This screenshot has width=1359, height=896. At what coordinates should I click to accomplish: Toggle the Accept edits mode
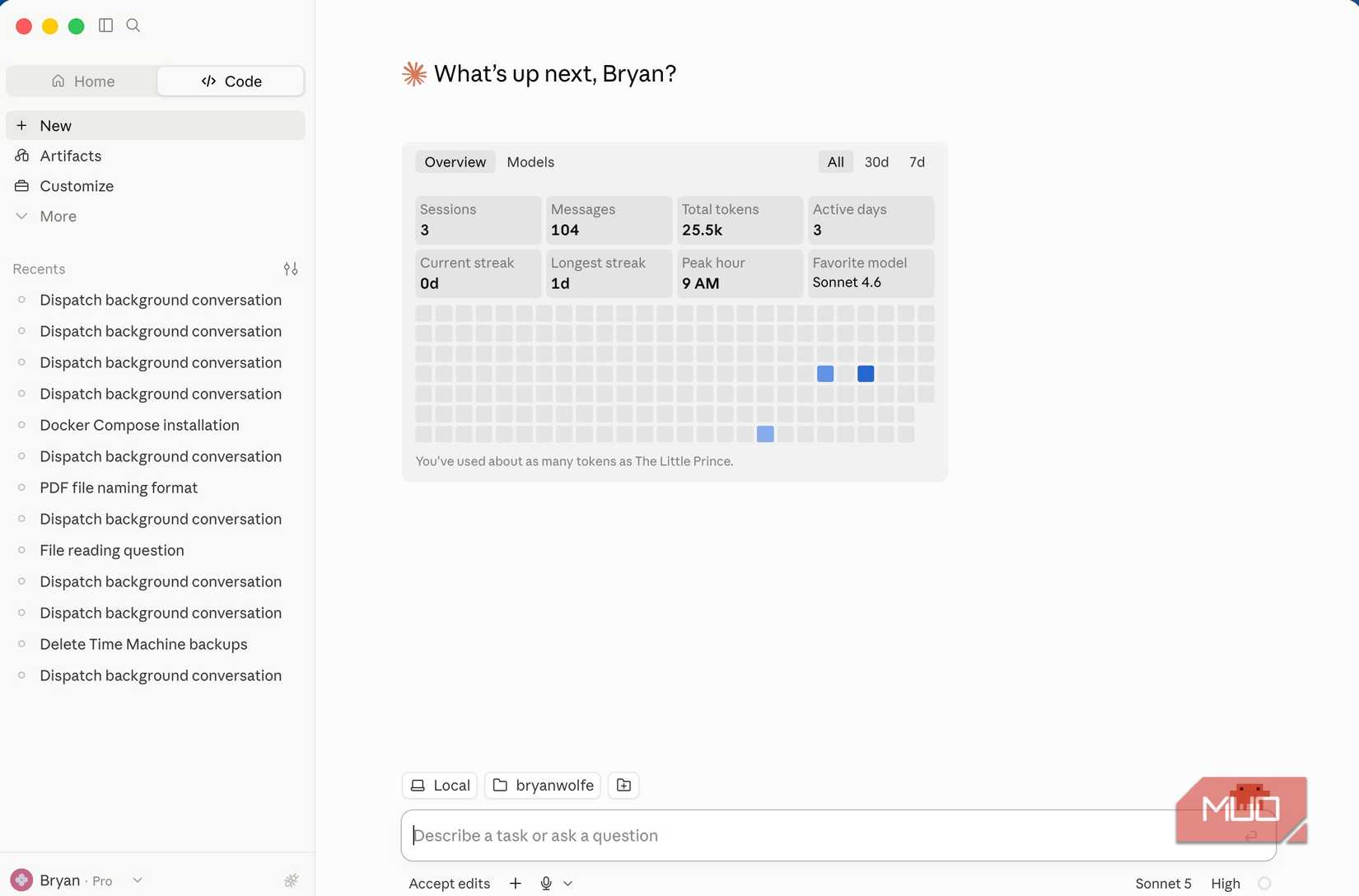pyautogui.click(x=450, y=883)
